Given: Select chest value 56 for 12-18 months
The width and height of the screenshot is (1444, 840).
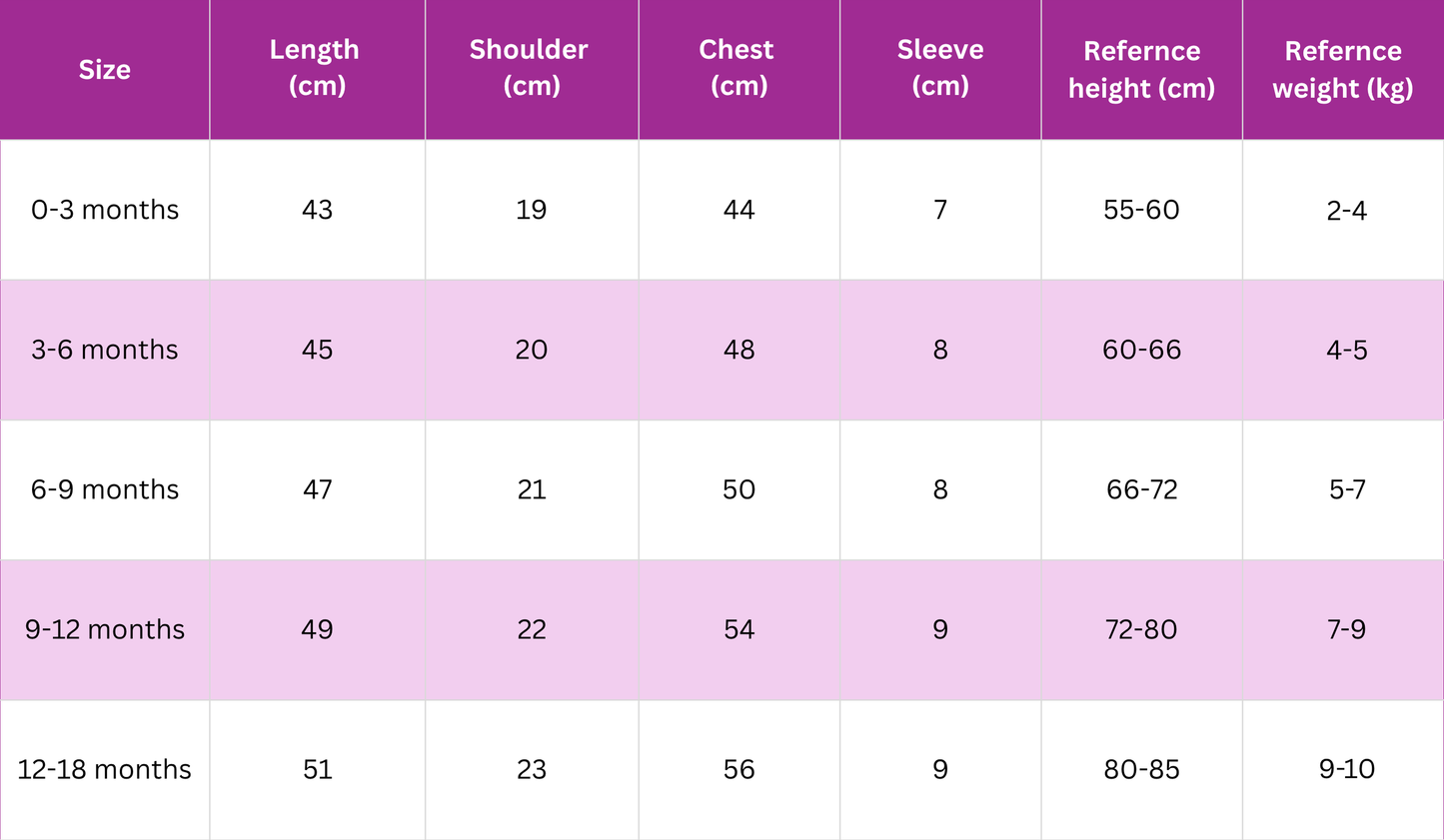Looking at the screenshot, I should pos(738,769).
